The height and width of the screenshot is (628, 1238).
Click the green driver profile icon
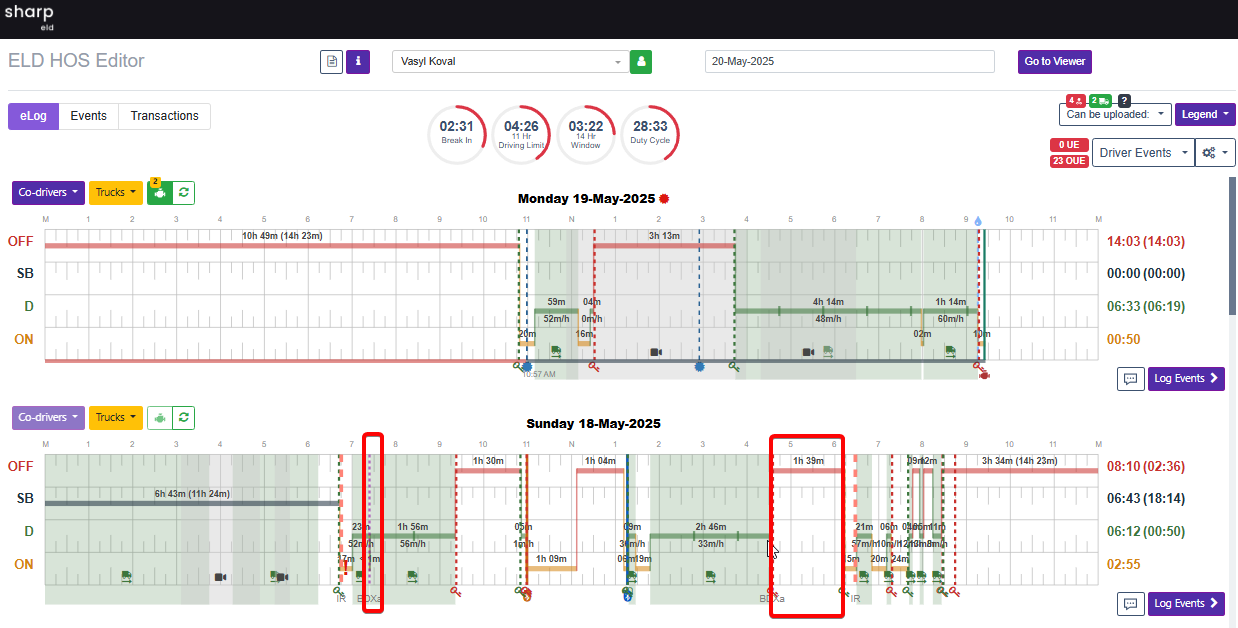coord(641,62)
